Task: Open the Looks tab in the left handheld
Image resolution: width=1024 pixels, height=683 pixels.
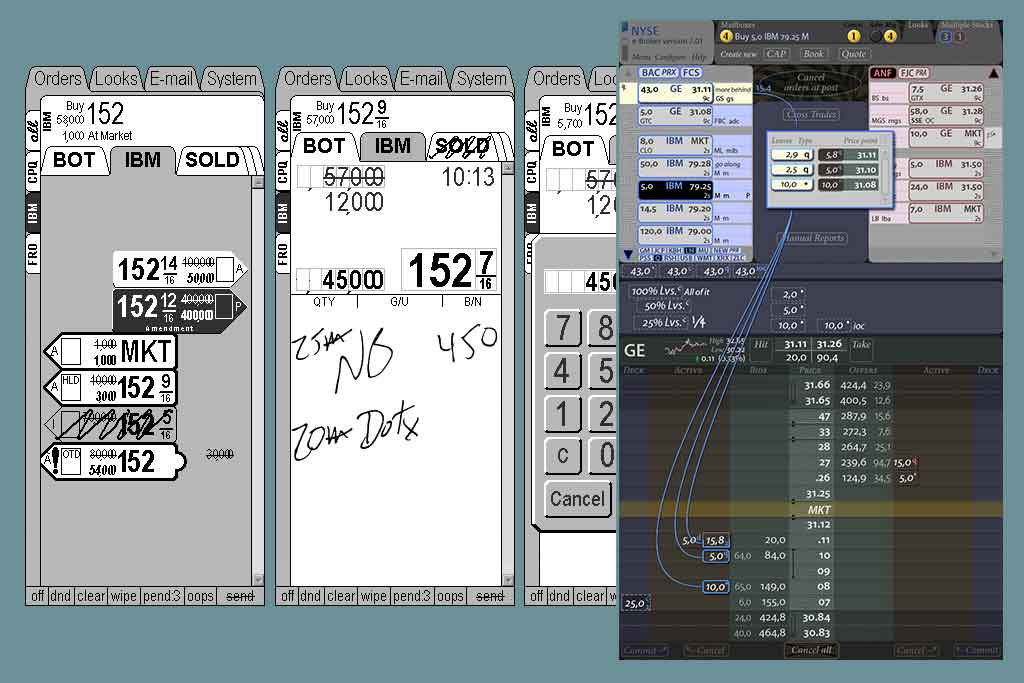Action: pos(116,79)
